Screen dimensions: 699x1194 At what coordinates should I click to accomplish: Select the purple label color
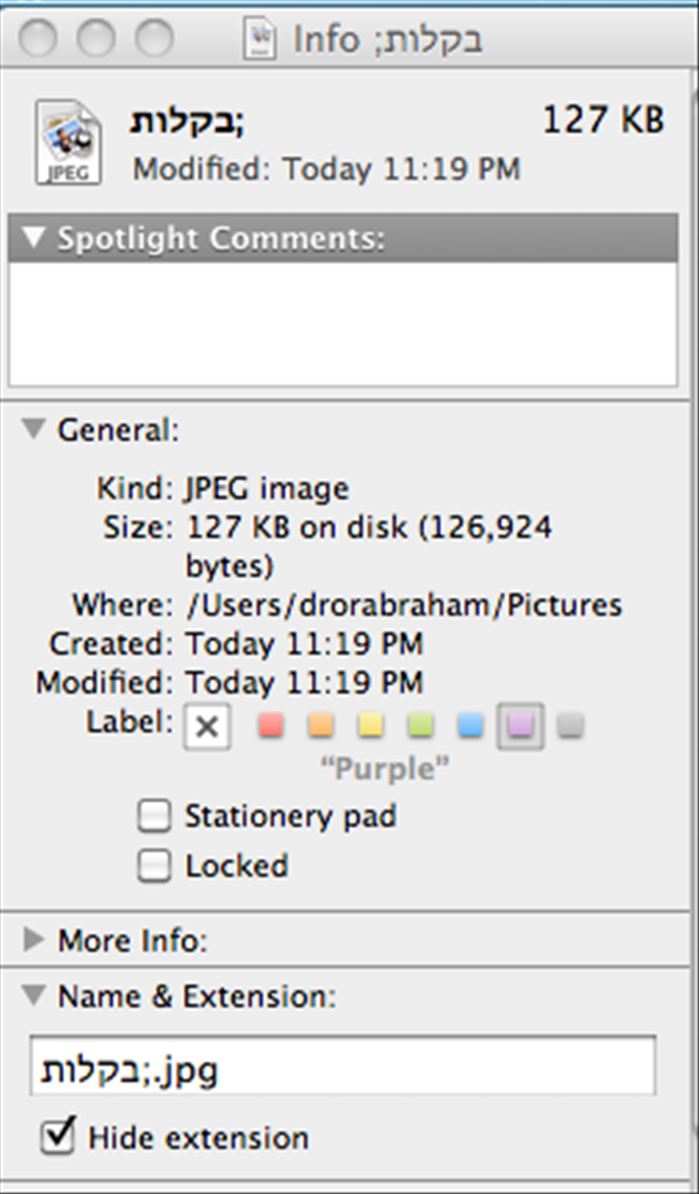tap(520, 726)
